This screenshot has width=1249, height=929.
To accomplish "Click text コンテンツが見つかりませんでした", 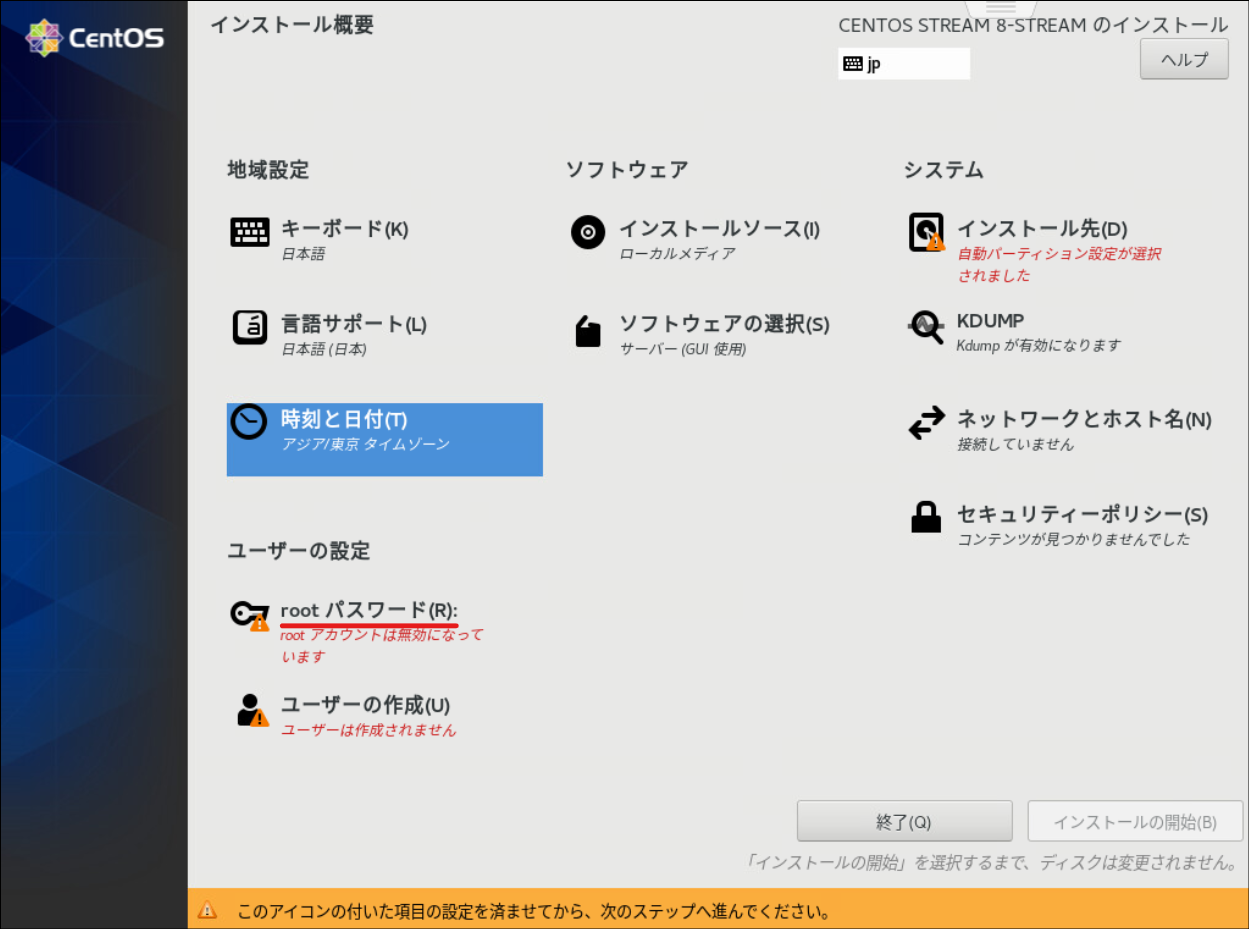I will [1074, 539].
